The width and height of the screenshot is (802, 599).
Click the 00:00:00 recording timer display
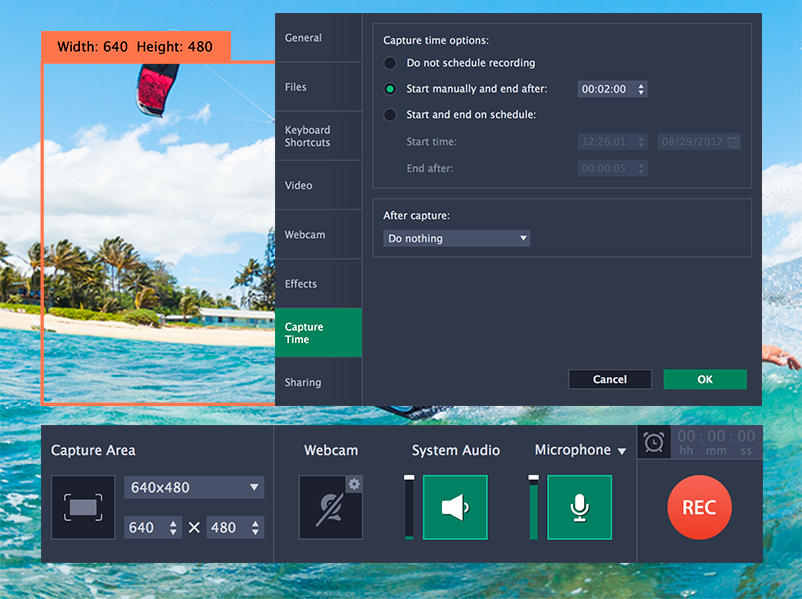(716, 442)
